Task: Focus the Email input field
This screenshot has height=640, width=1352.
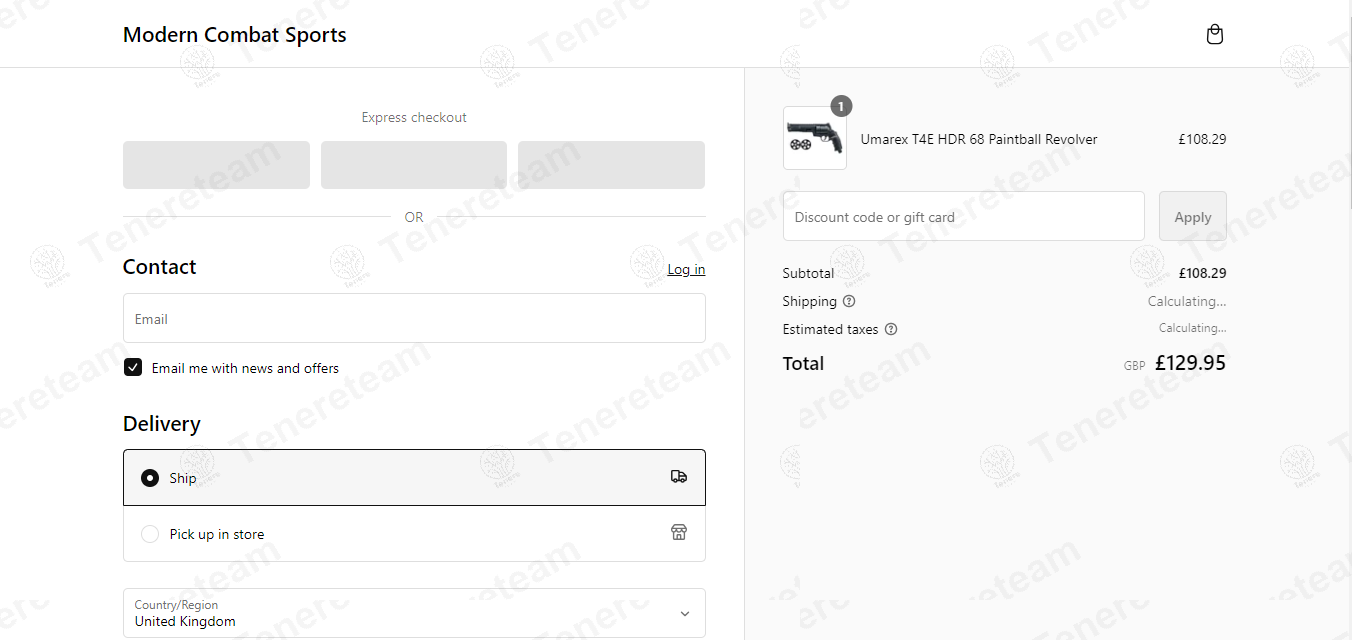Action: (x=414, y=318)
